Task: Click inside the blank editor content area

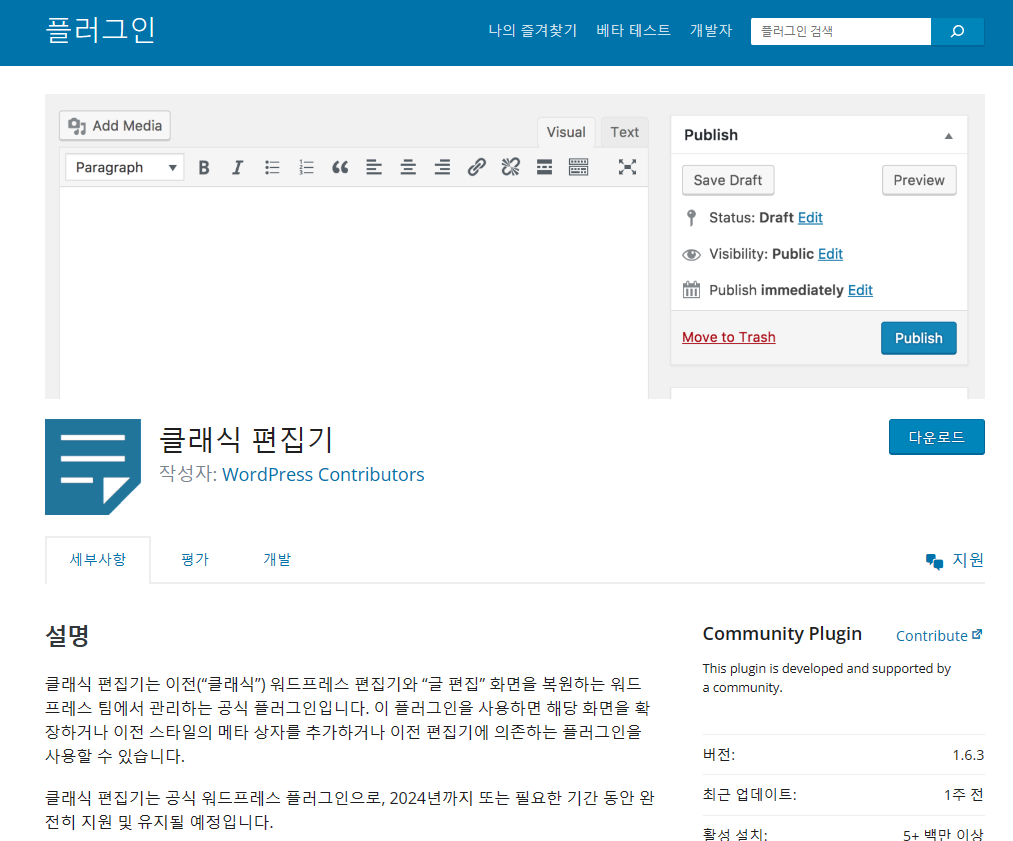Action: pyautogui.click(x=354, y=292)
